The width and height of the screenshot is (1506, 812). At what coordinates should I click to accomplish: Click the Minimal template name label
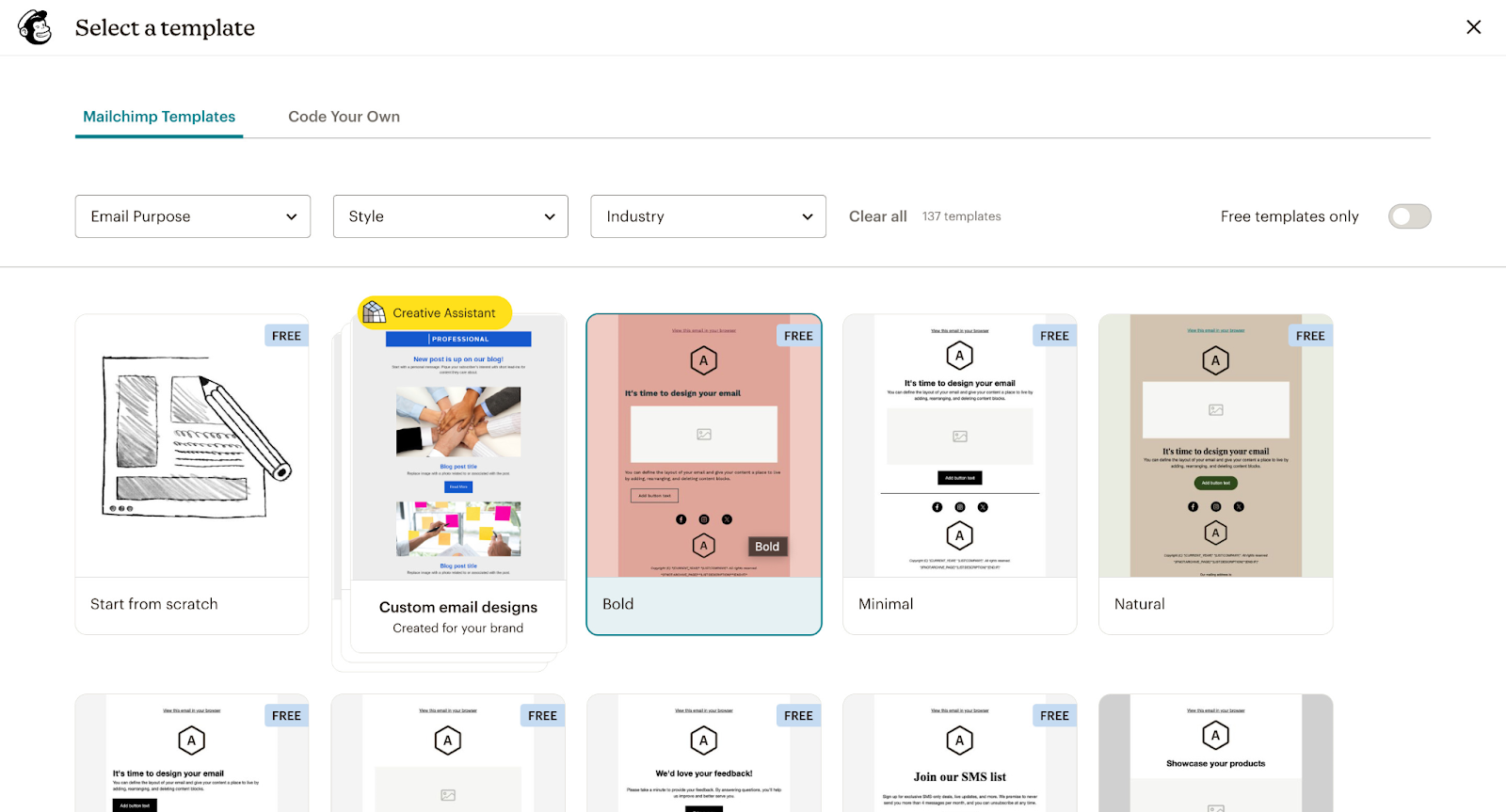coord(886,604)
